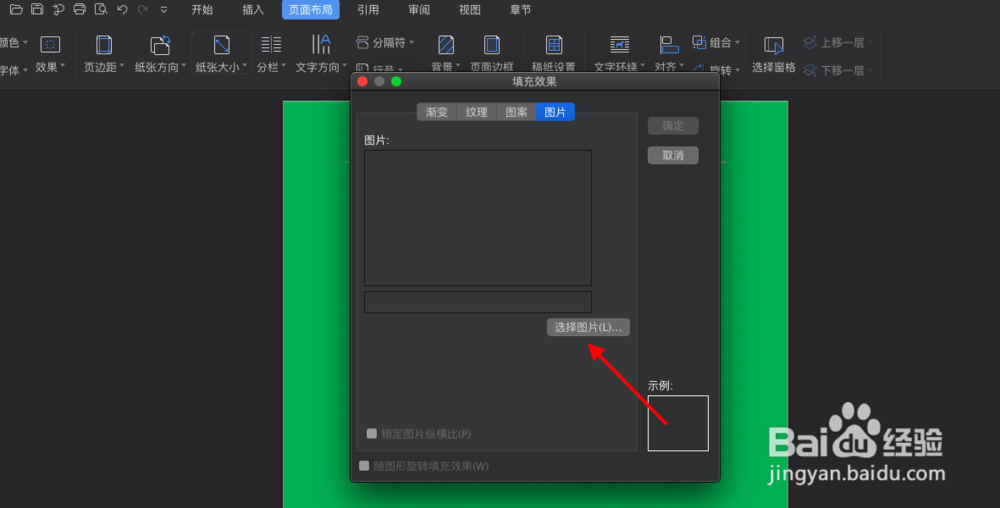This screenshot has width=1000, height=508.
Task: Expand the quick access toolbar chevron
Action: [164, 10]
